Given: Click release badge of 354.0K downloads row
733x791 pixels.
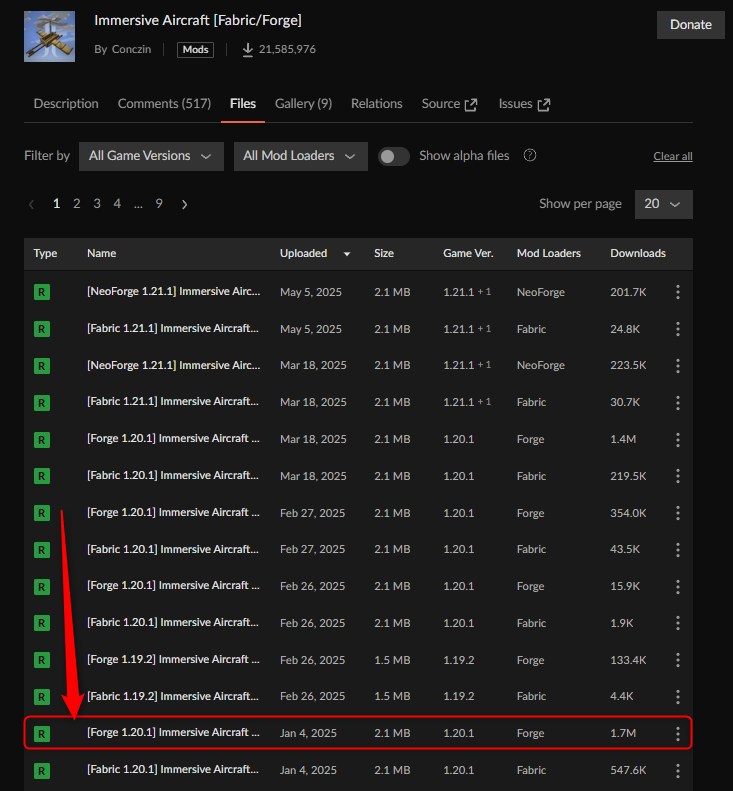Looking at the screenshot, I should pos(42,513).
